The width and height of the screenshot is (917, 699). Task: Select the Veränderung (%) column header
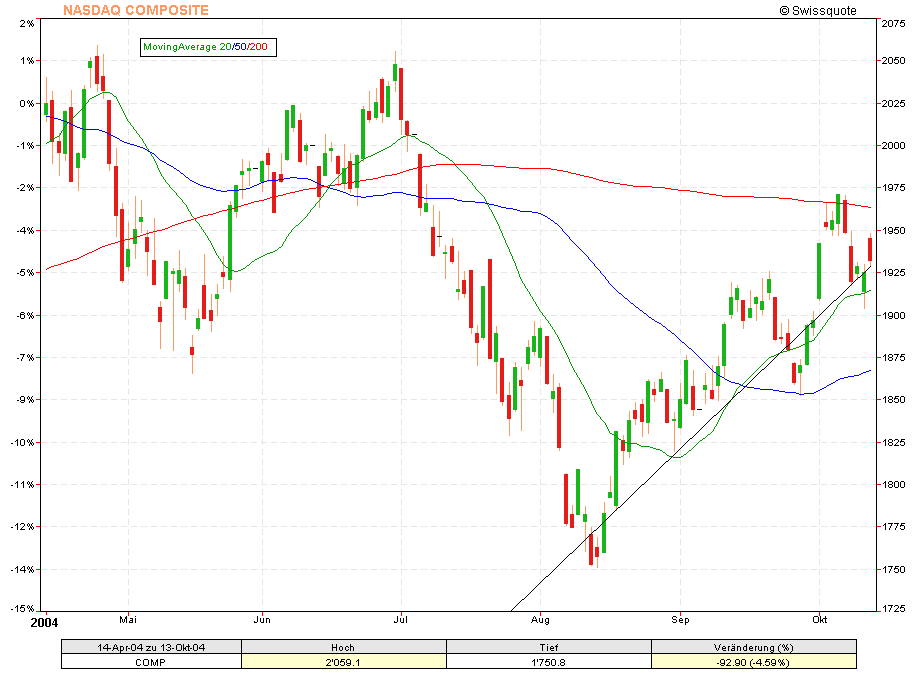pyautogui.click(x=754, y=647)
